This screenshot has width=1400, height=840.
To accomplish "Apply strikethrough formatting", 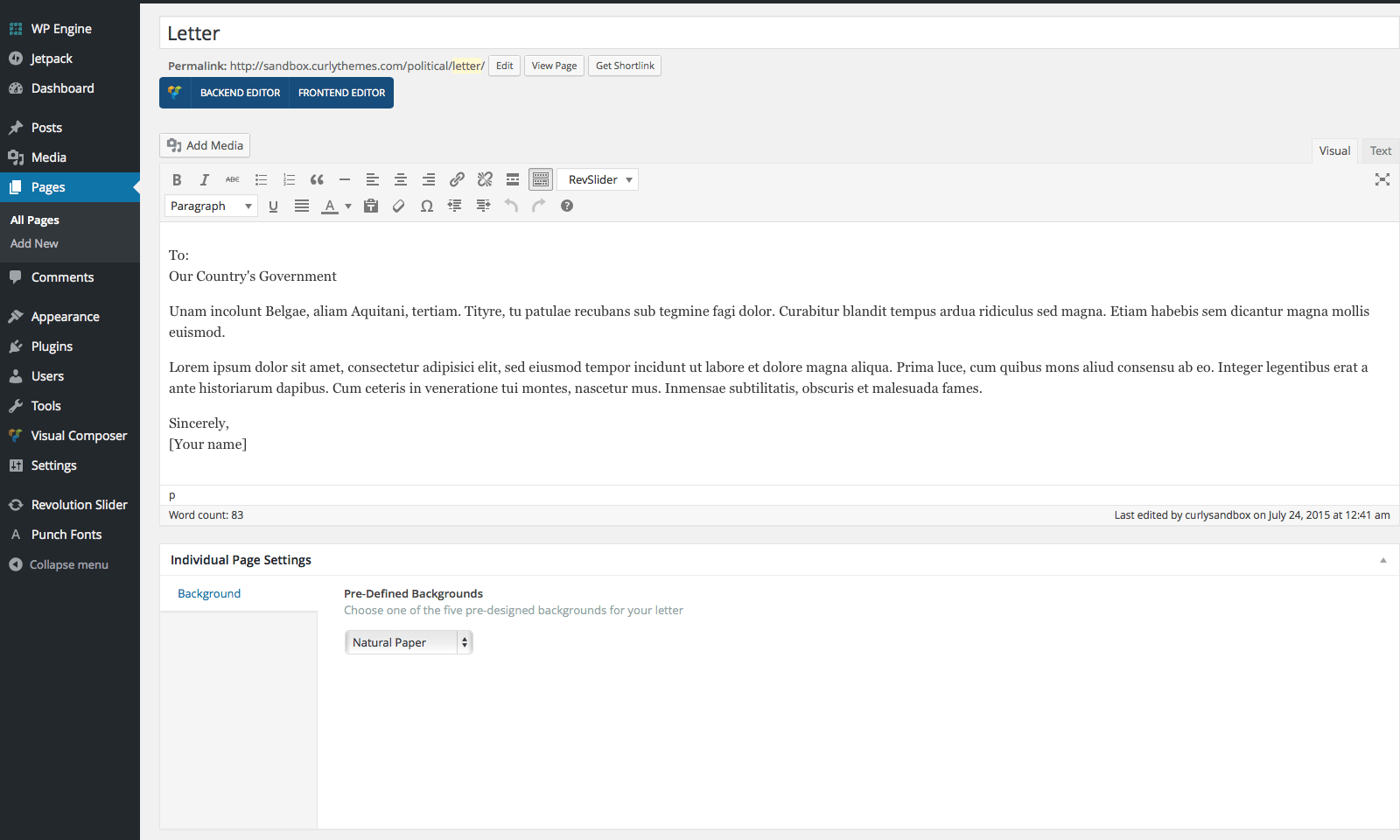I will (x=233, y=179).
